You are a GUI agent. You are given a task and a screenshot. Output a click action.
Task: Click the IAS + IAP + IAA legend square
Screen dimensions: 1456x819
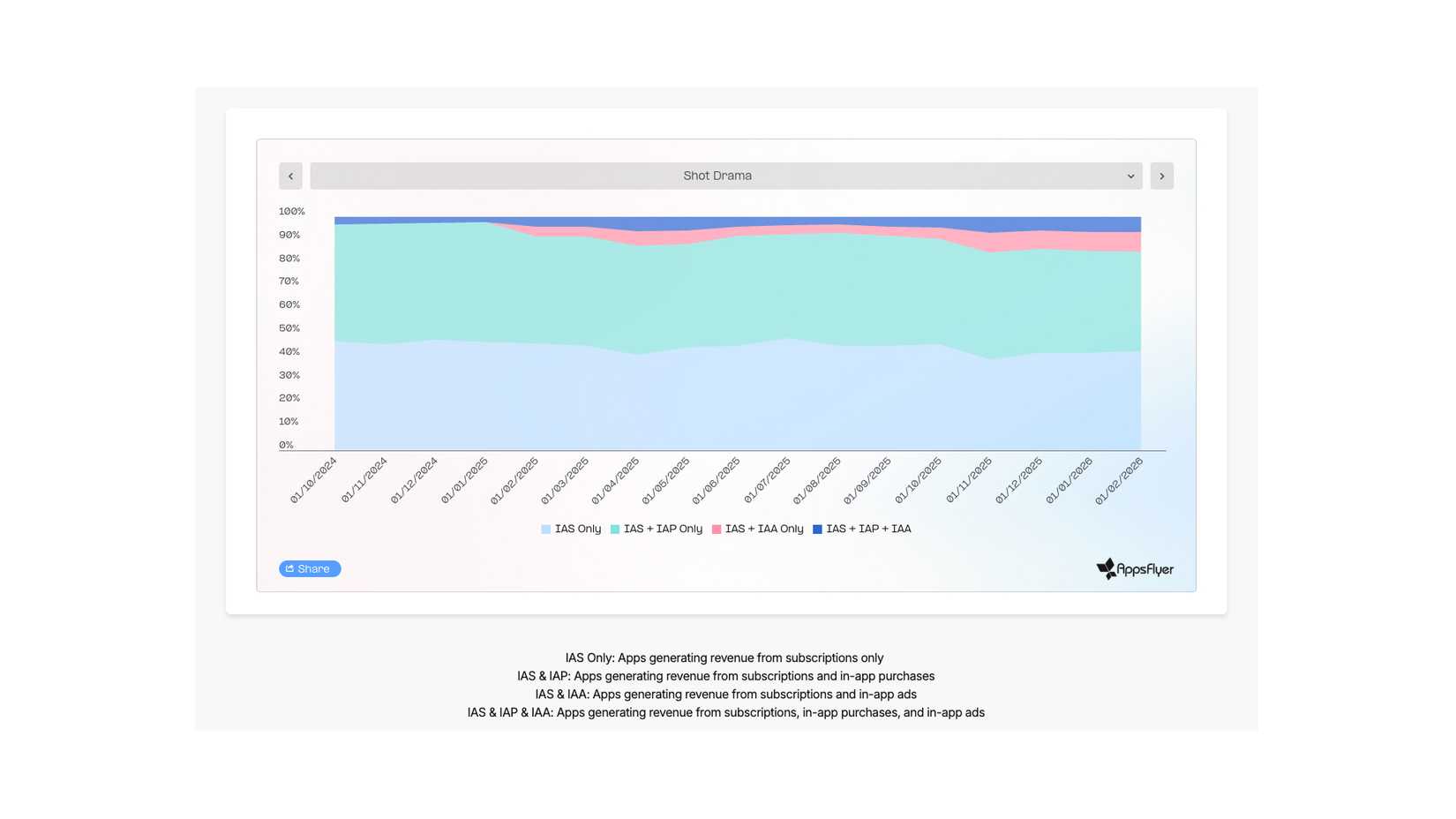817,529
